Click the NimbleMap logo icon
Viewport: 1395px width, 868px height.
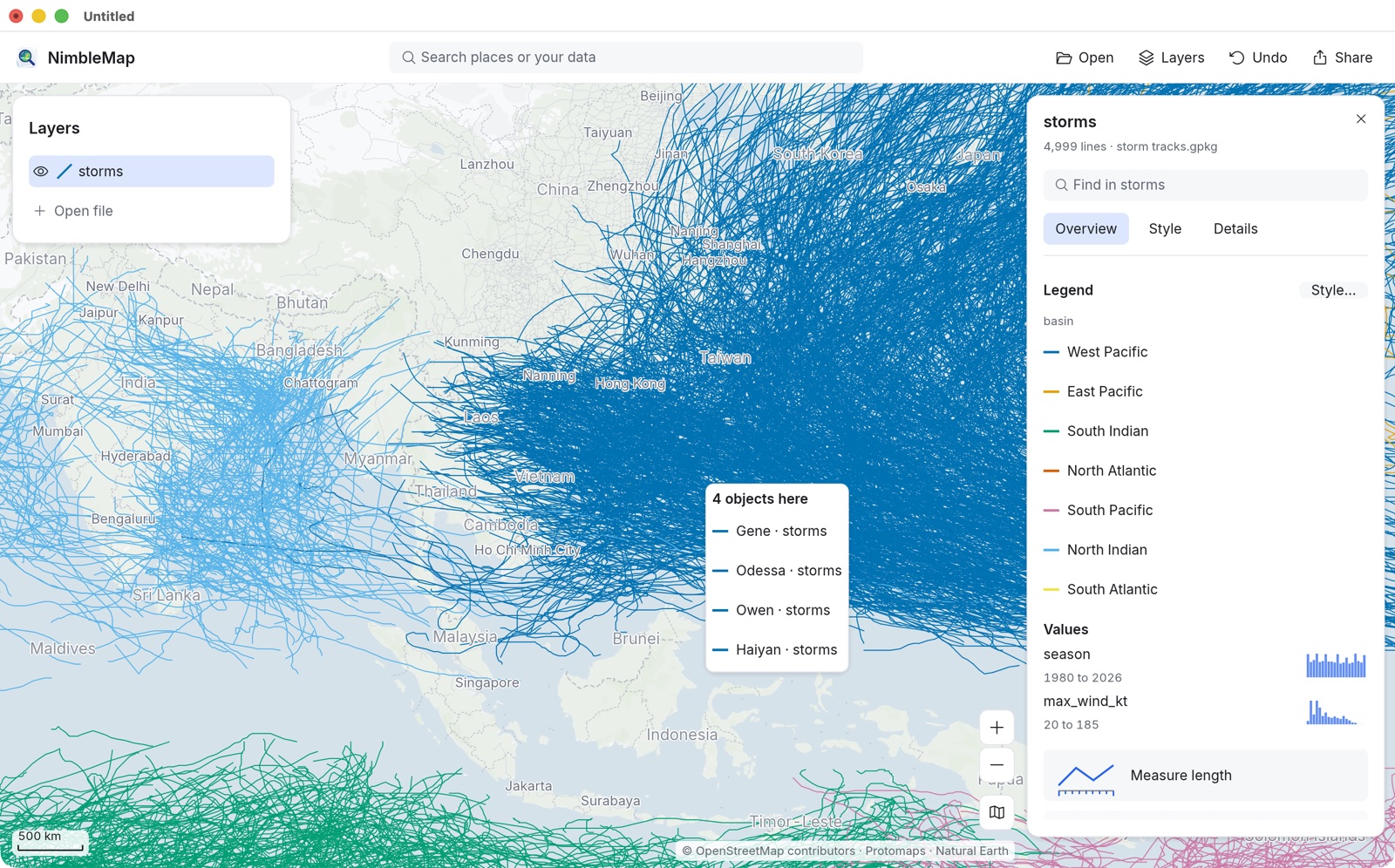tap(27, 58)
